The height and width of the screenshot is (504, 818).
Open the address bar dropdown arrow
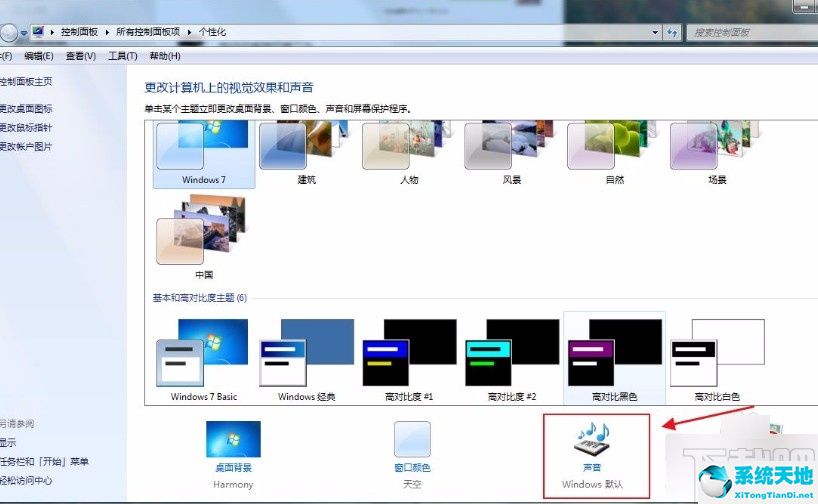pyautogui.click(x=655, y=32)
